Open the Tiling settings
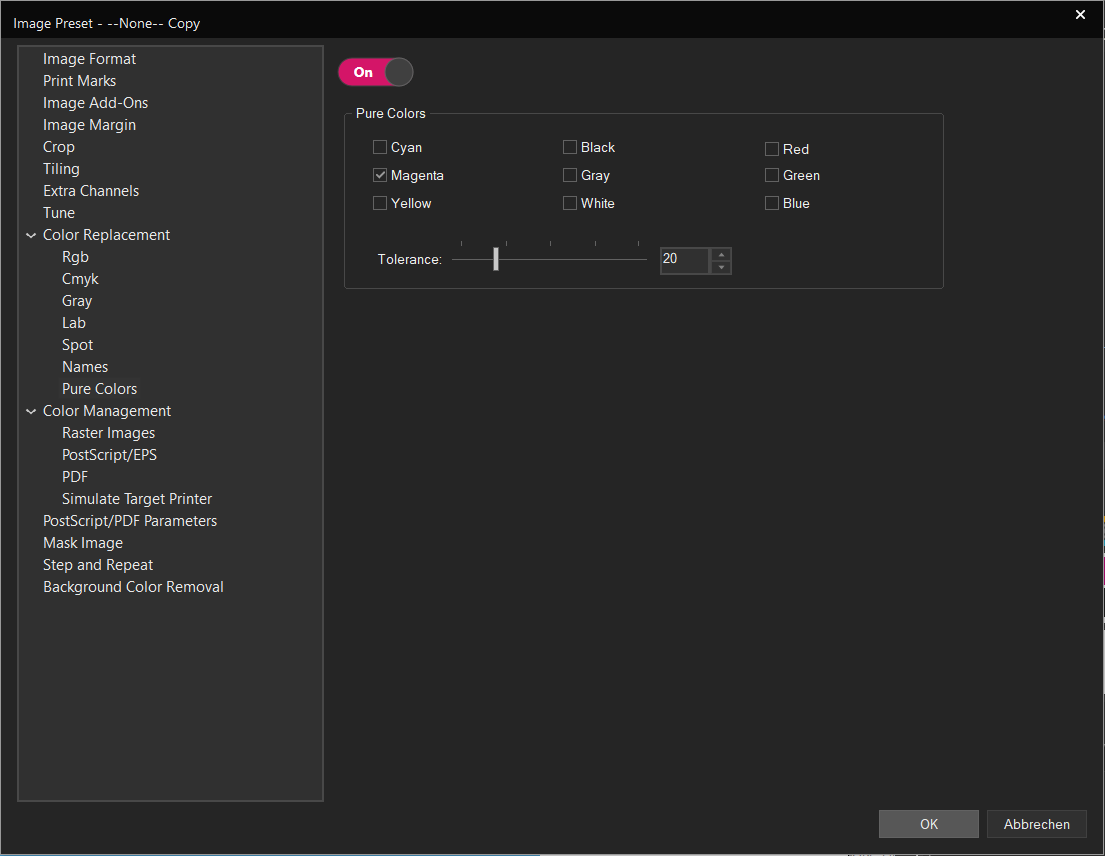This screenshot has width=1105, height=856. coord(61,169)
